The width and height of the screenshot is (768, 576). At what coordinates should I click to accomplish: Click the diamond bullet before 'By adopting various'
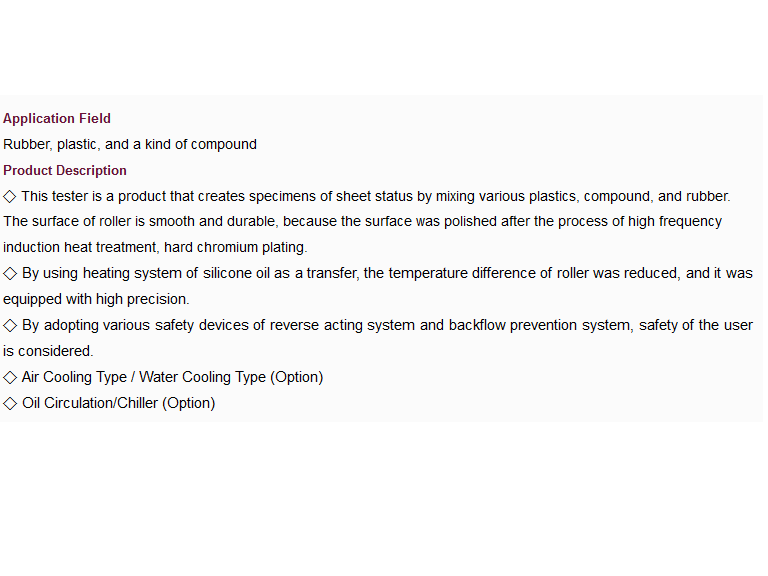10,326
